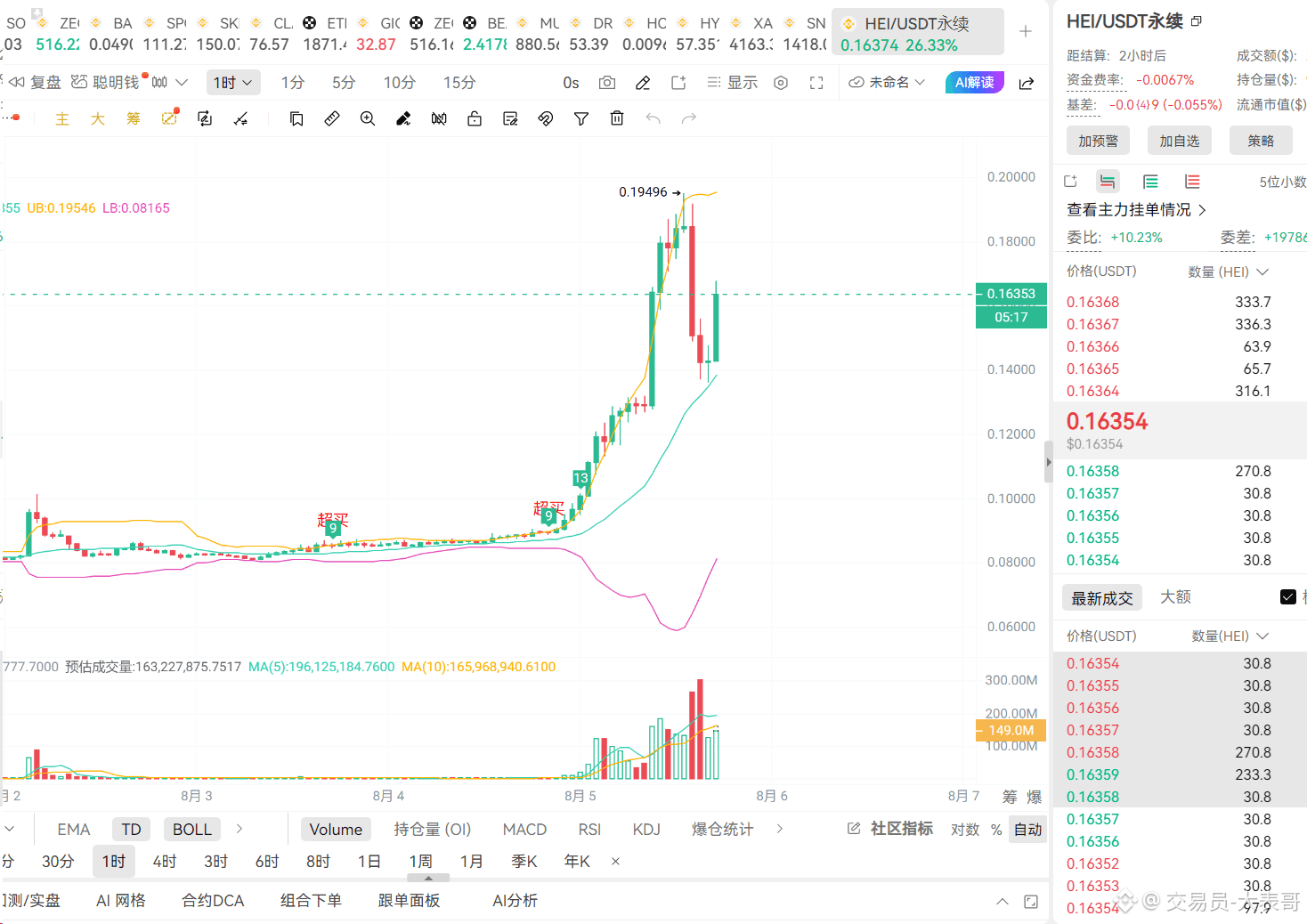This screenshot has height=924, width=1307.
Task: Open 查看主力挂单情况 link
Action: point(1136,210)
